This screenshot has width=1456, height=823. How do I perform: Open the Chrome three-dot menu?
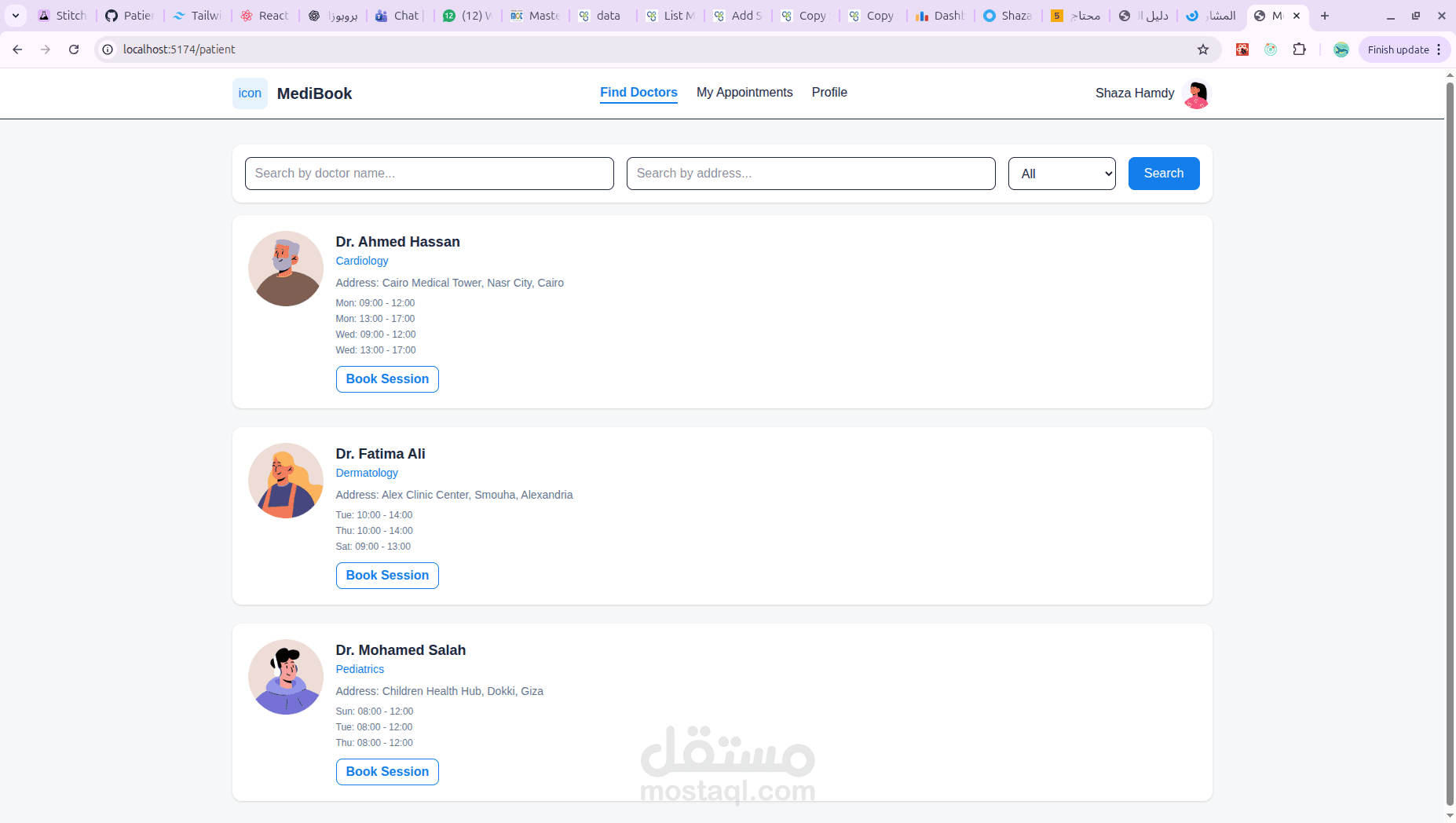tap(1439, 49)
